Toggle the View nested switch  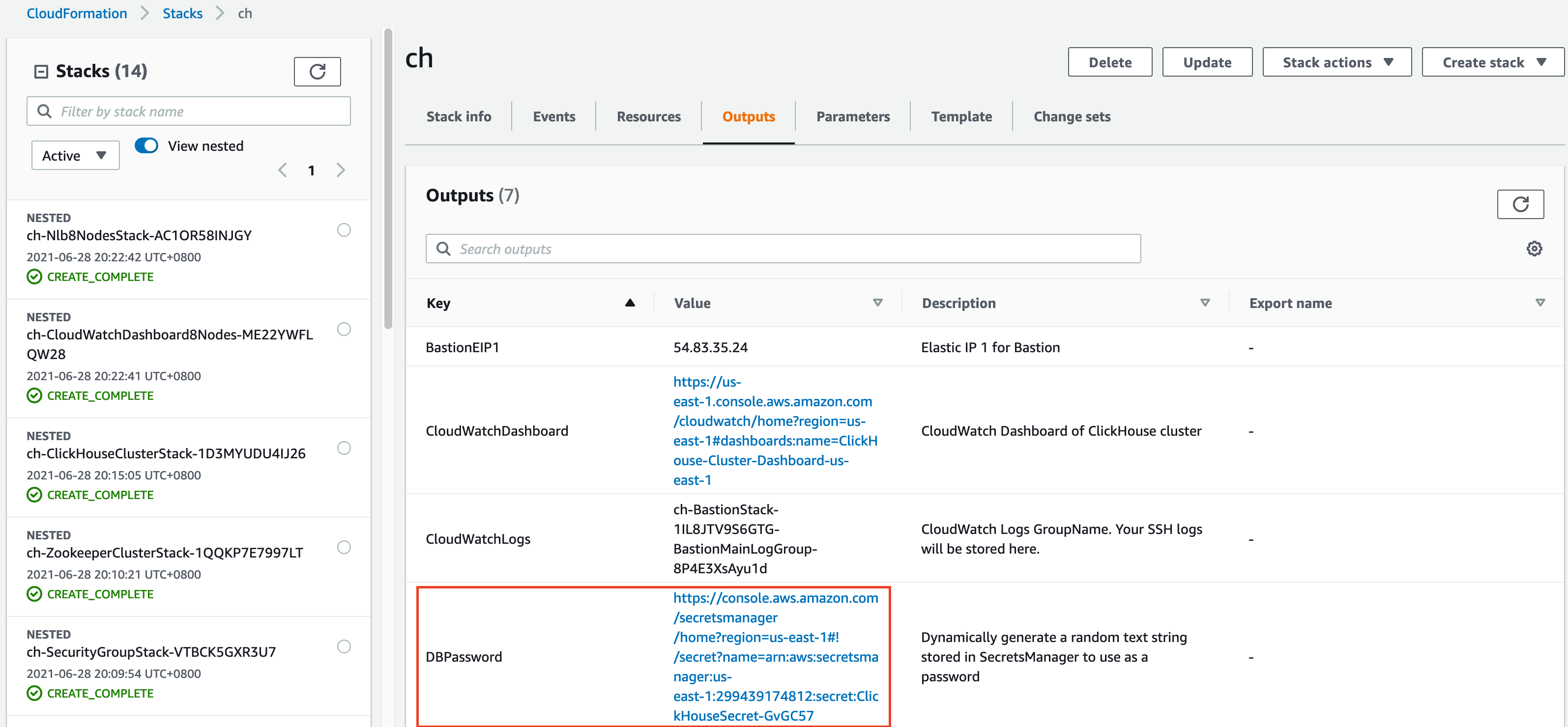point(146,146)
